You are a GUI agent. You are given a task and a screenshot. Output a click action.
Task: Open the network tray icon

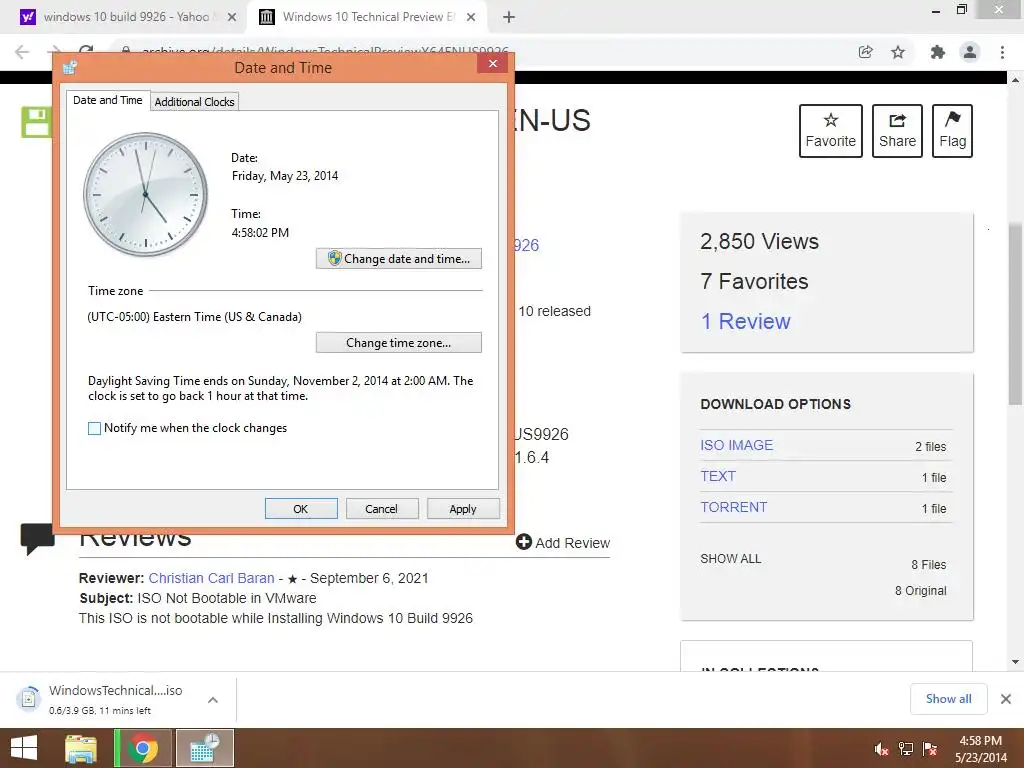(x=906, y=750)
